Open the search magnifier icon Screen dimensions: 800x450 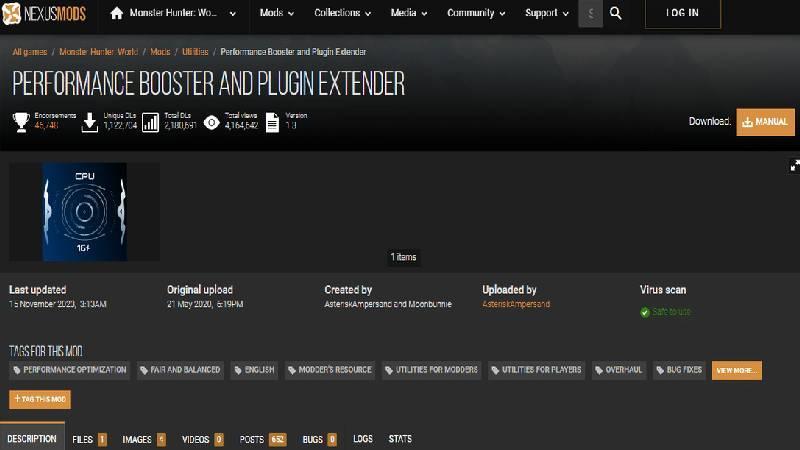[616, 13]
